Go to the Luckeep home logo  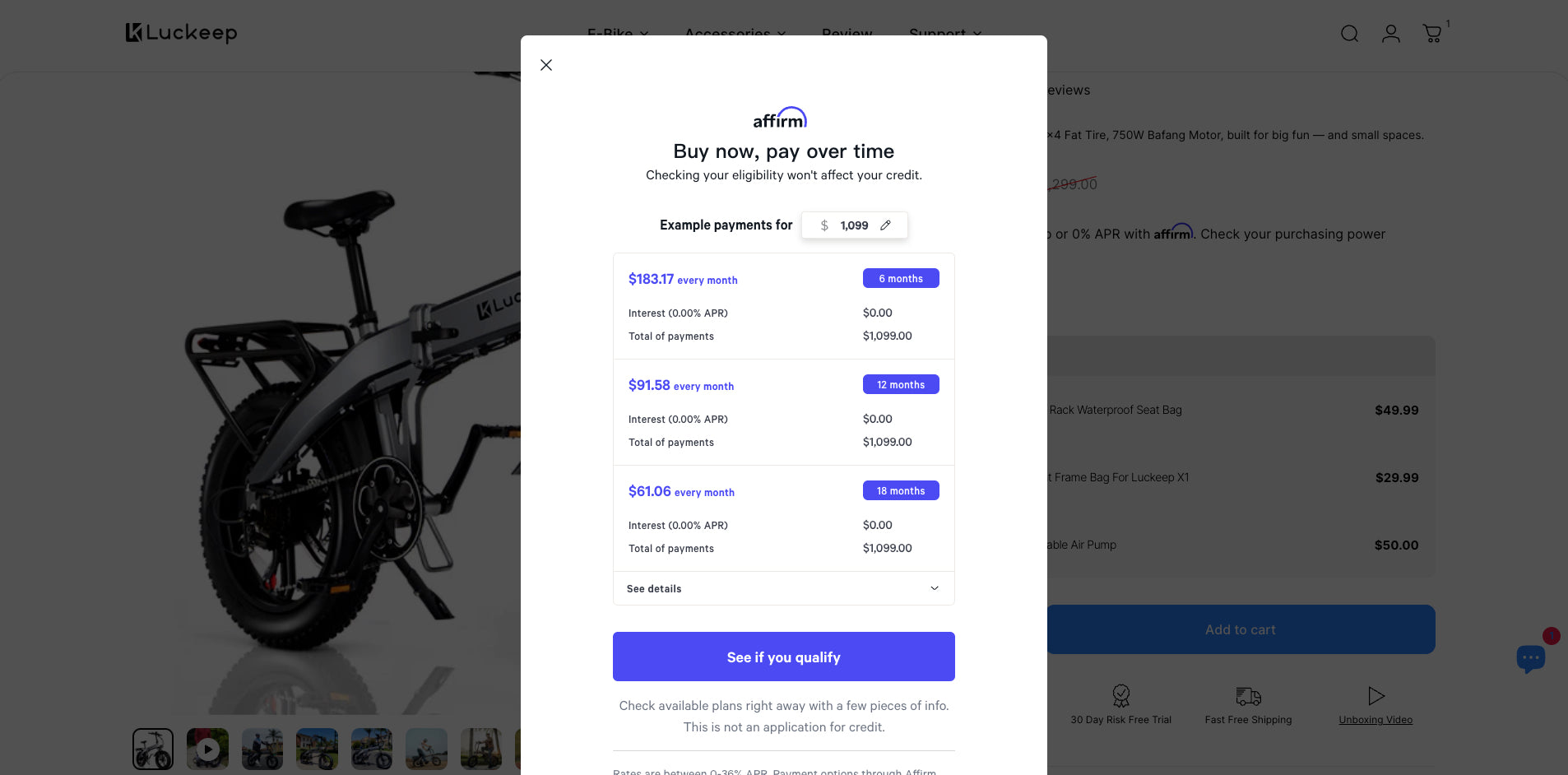click(x=182, y=33)
